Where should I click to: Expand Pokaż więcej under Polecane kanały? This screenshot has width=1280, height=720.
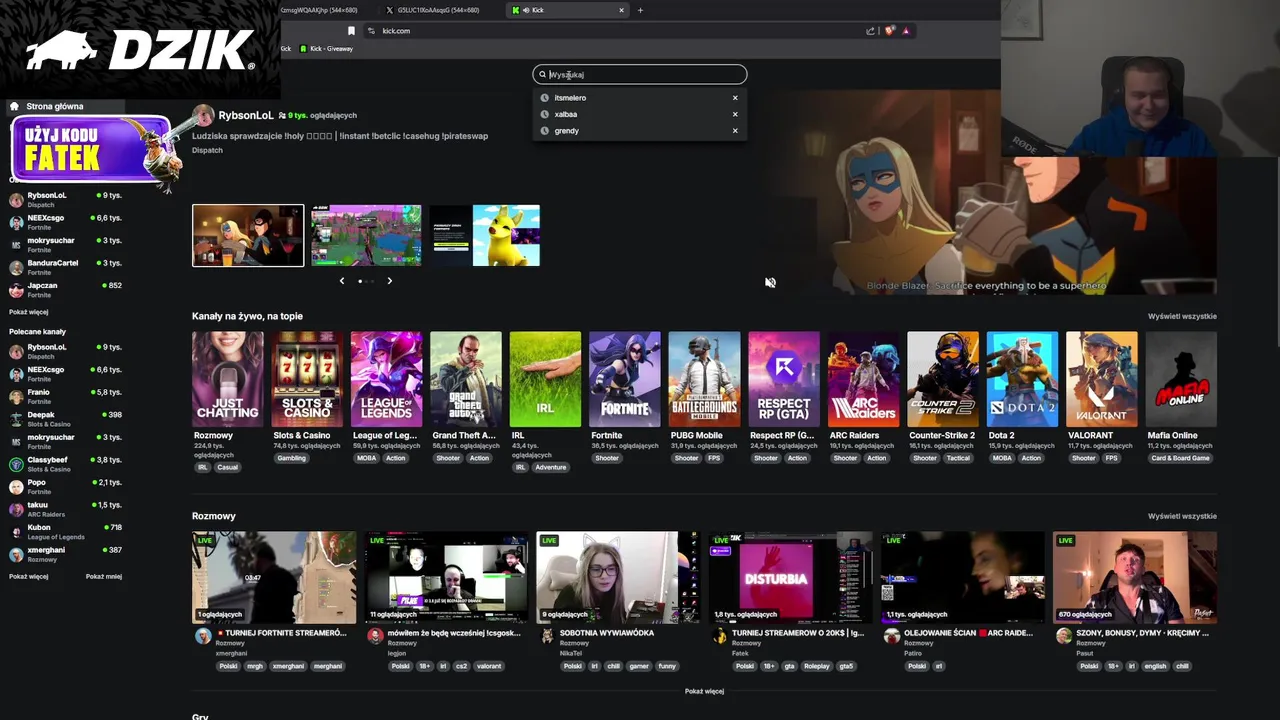click(x=28, y=576)
